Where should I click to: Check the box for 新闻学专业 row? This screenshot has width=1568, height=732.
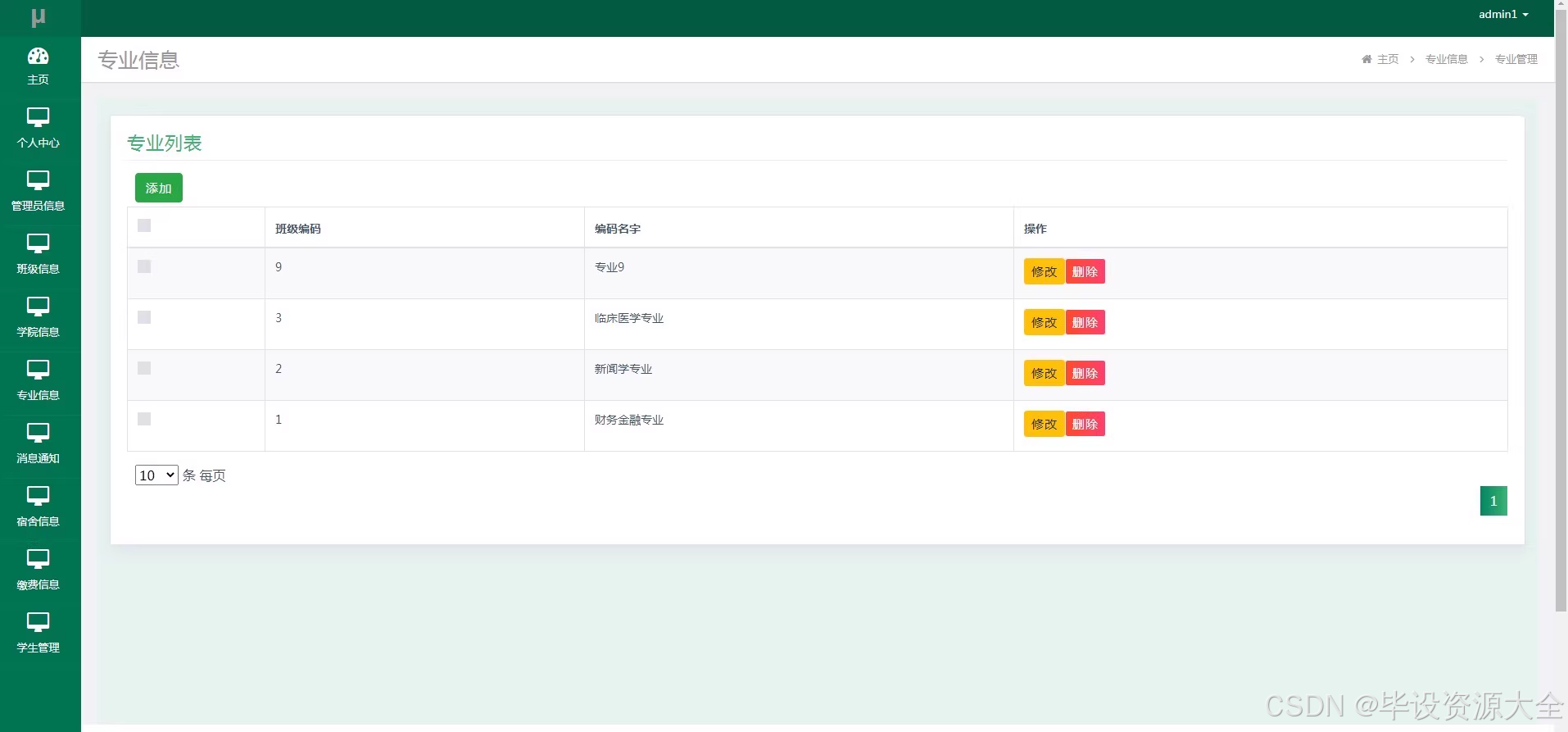[144, 368]
